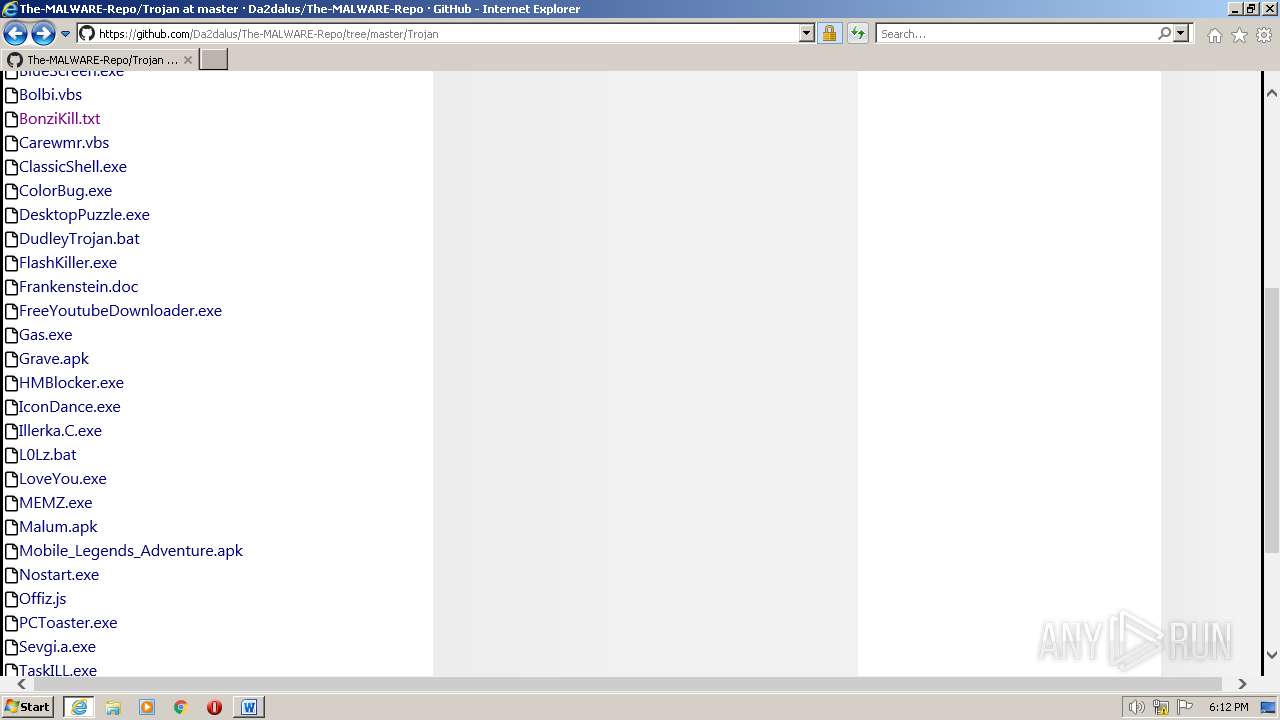The height and width of the screenshot is (720, 1280).
Task: Click vertical scrollbar up arrow
Action: tap(1272, 93)
